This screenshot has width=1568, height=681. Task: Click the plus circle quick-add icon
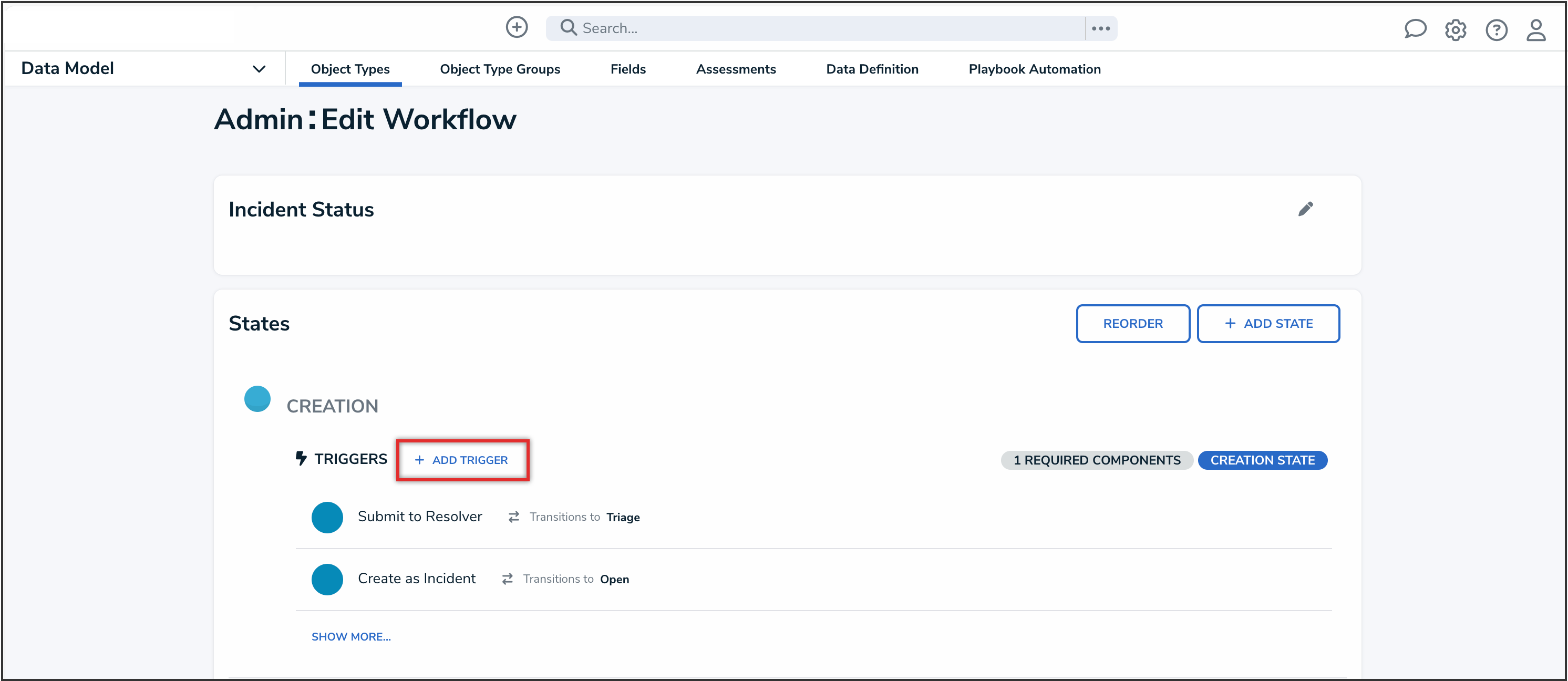pos(516,27)
